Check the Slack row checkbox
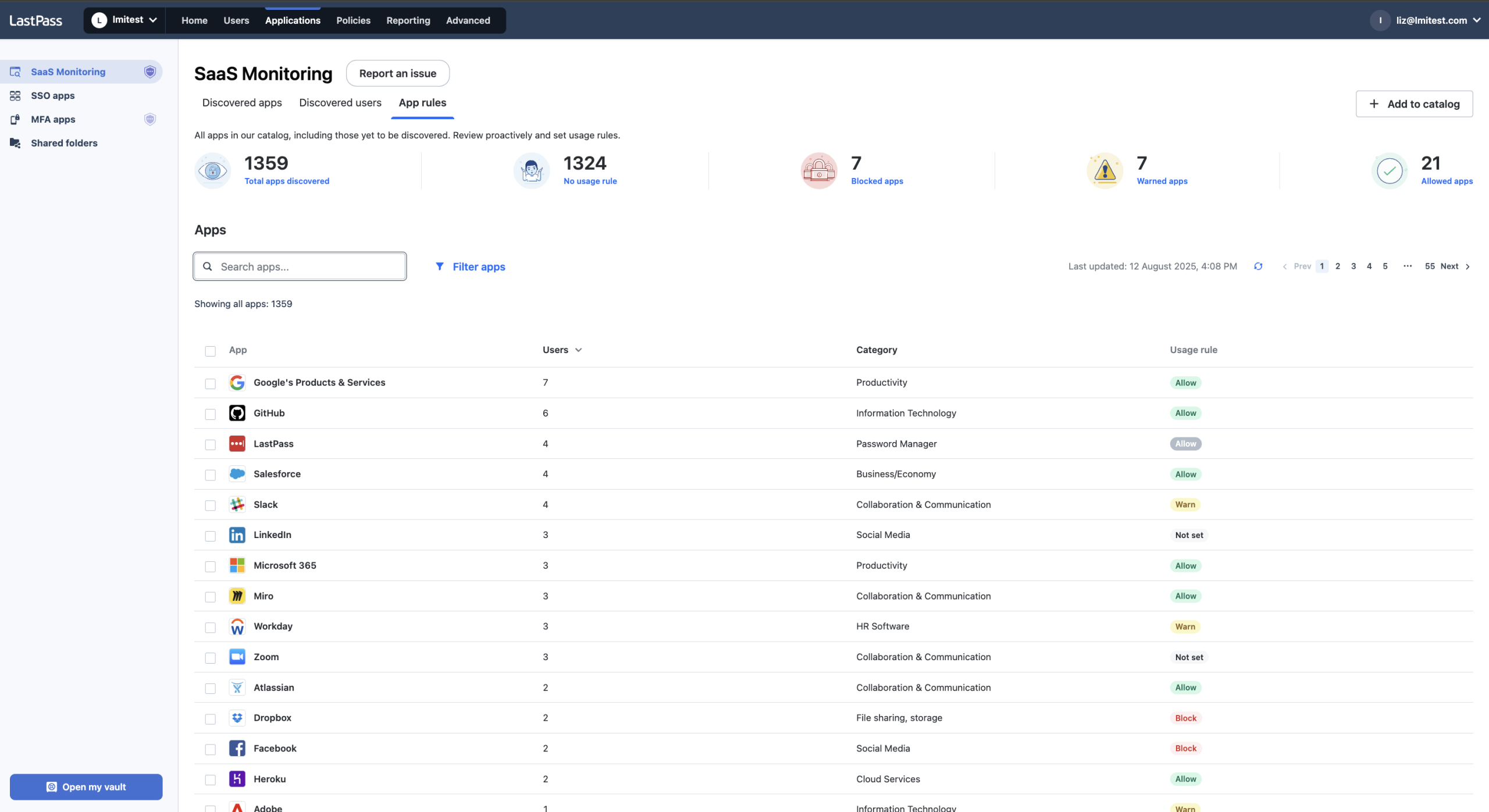Viewport: 1489px width, 812px height. coord(210,505)
